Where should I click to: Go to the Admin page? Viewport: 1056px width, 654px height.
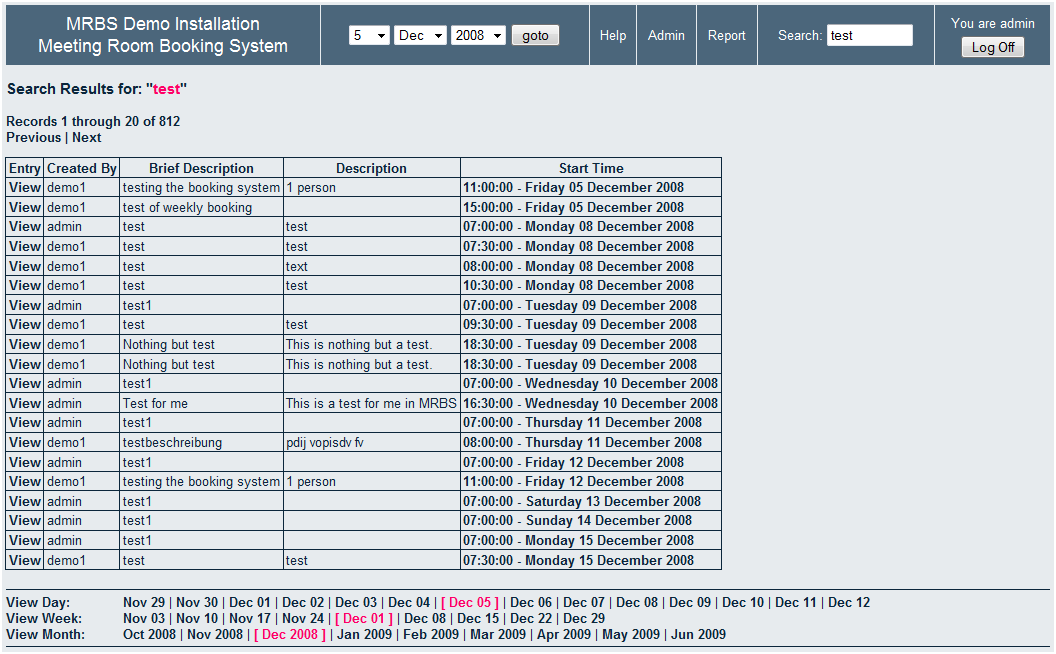click(666, 35)
